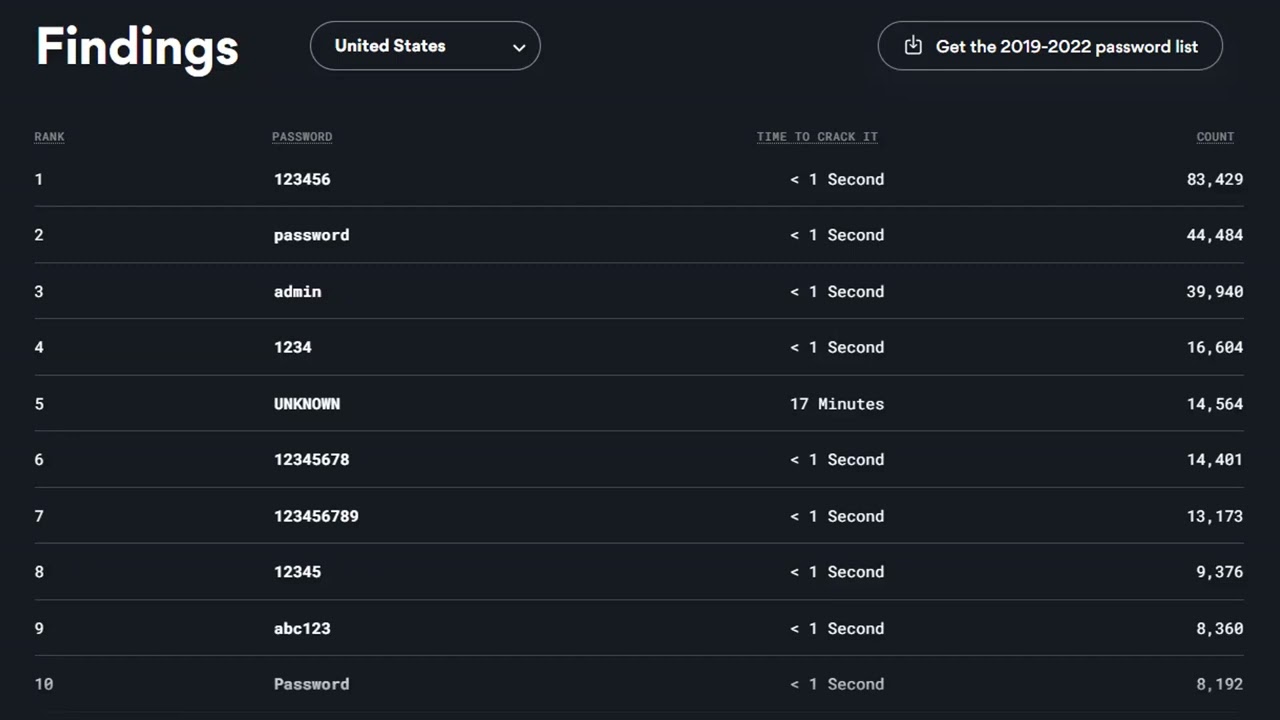The height and width of the screenshot is (720, 1280).
Task: Click the chevron arrow in country selector
Action: click(x=519, y=47)
